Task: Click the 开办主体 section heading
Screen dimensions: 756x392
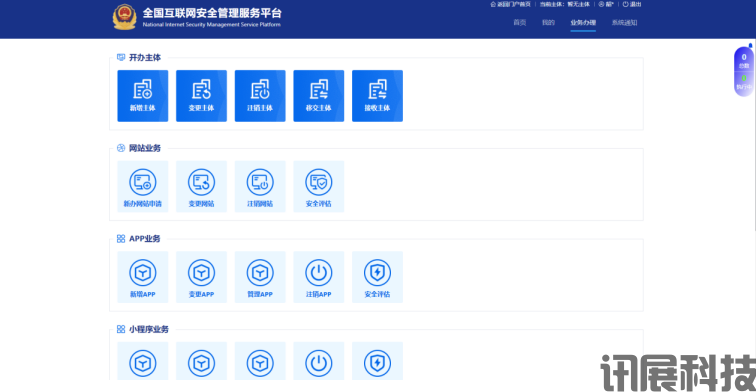Action: [145, 57]
